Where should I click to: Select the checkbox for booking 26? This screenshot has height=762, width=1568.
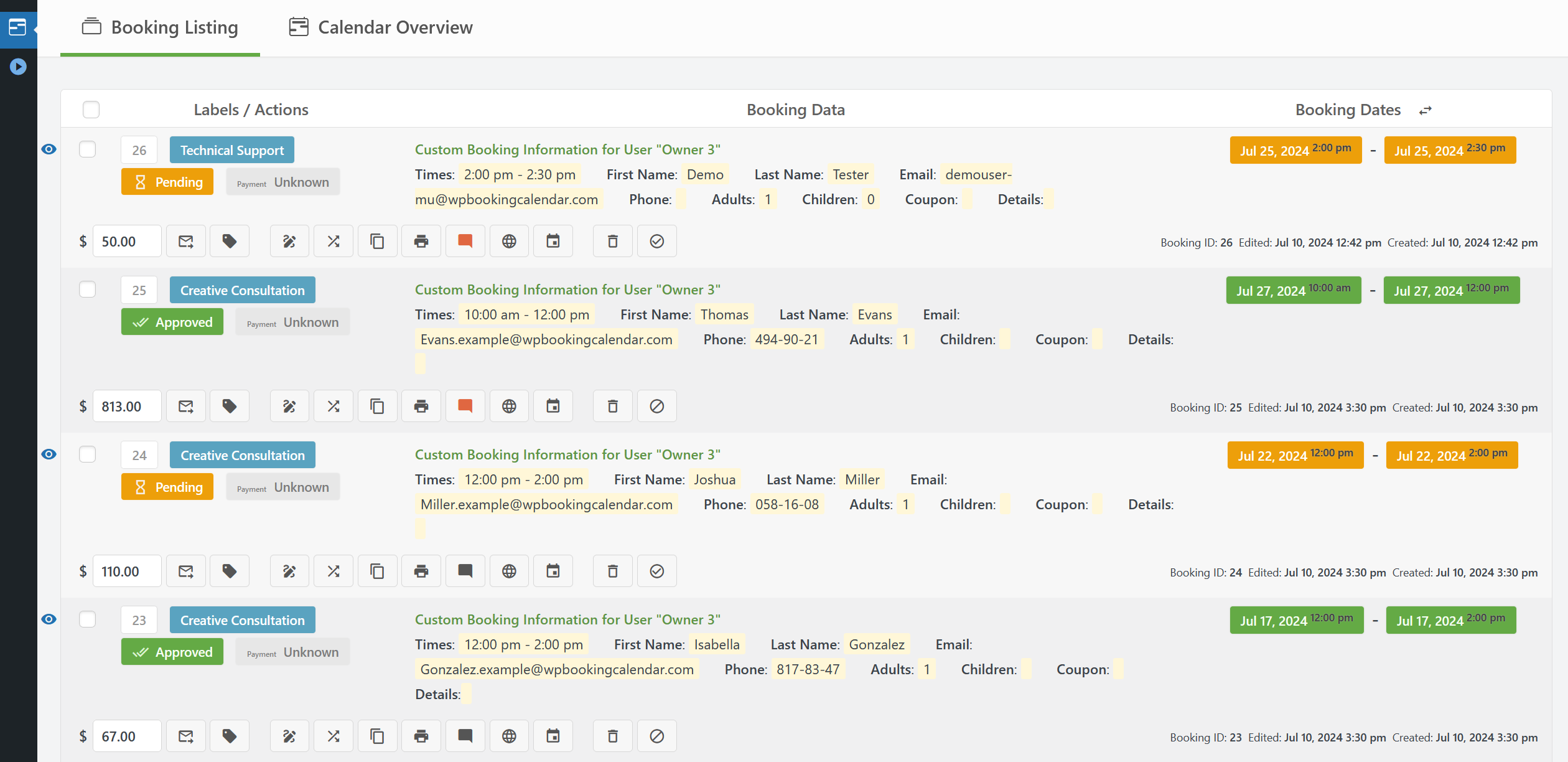click(x=88, y=149)
